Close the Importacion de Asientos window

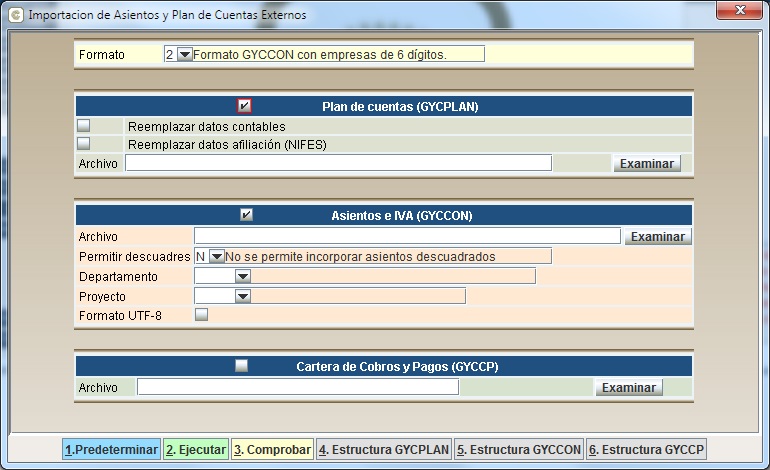(x=739, y=10)
